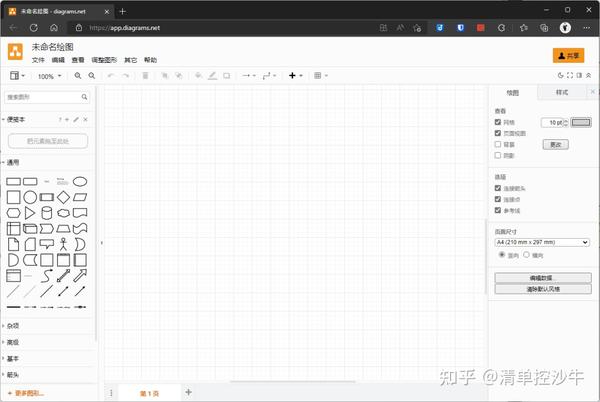Click the redo arrow in toolbar

[x=125, y=76]
